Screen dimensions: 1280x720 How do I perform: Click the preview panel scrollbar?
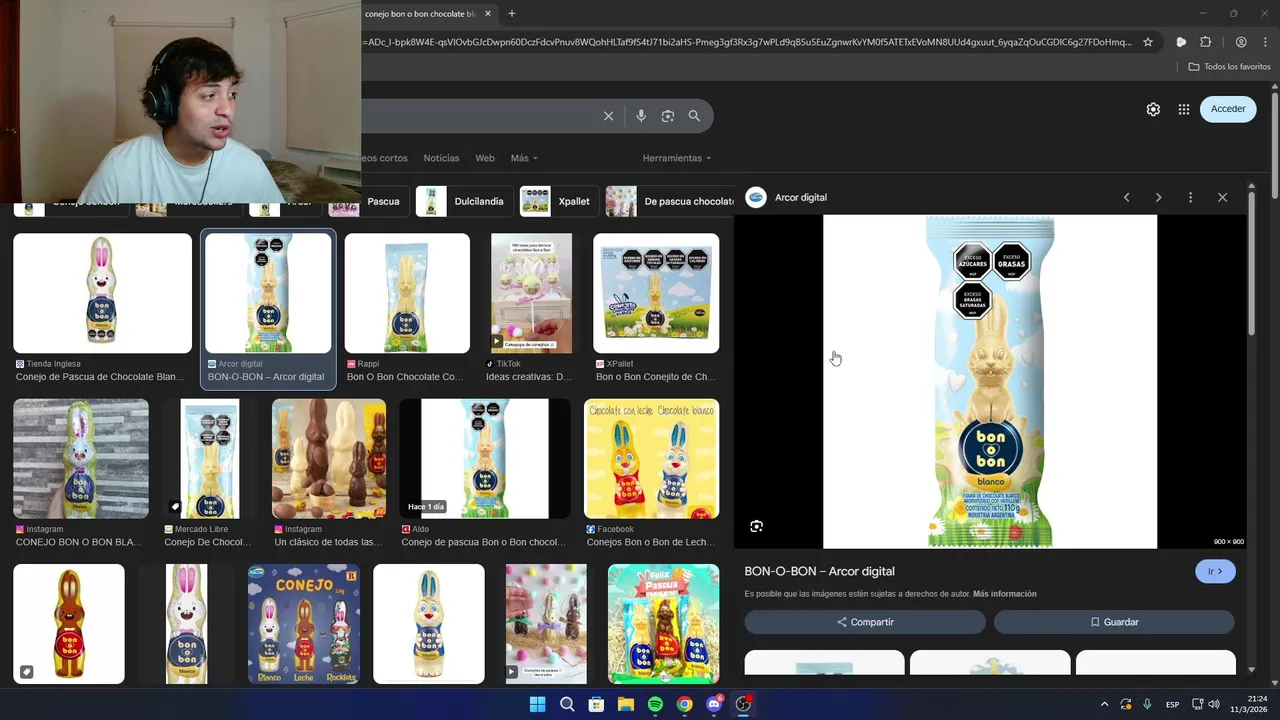[1251, 265]
